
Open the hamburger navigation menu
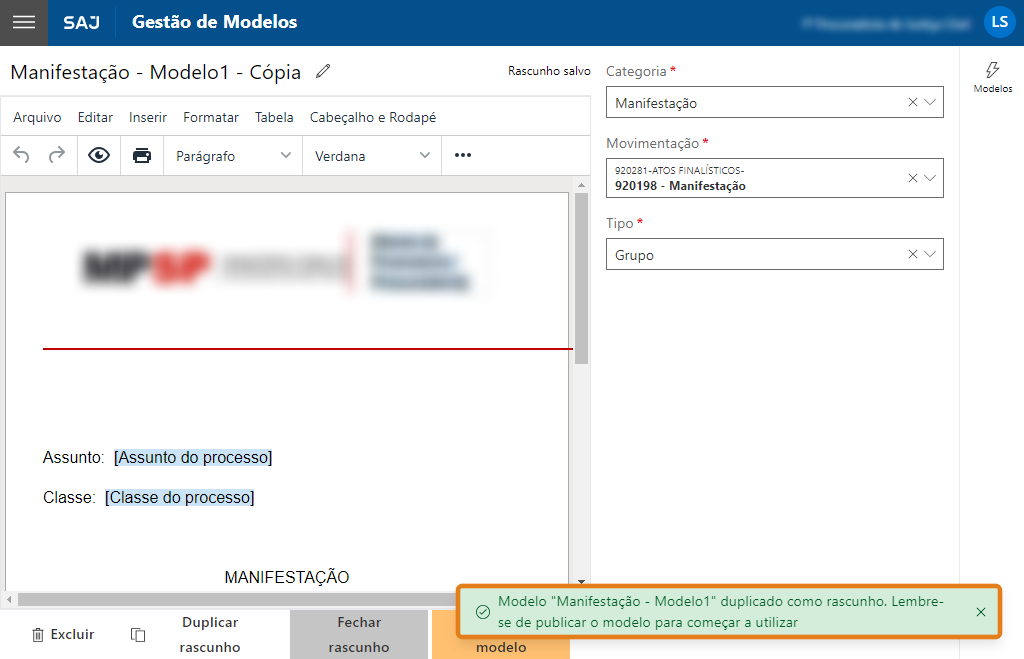[23, 22]
